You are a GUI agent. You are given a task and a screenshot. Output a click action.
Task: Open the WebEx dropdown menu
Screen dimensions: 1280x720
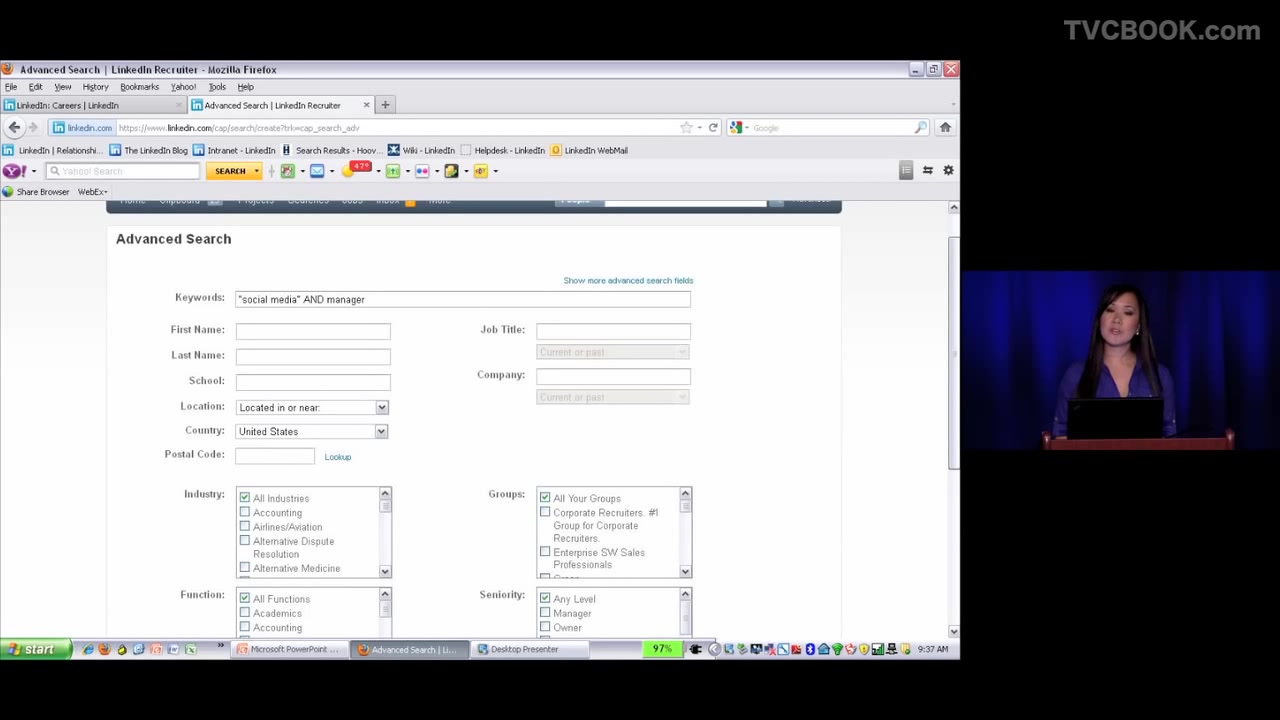[93, 192]
